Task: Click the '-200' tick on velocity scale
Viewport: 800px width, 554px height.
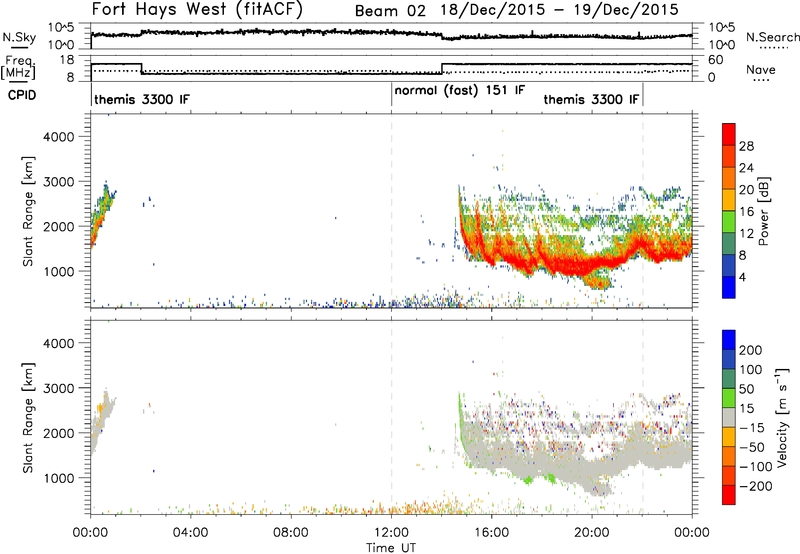Action: (755, 486)
